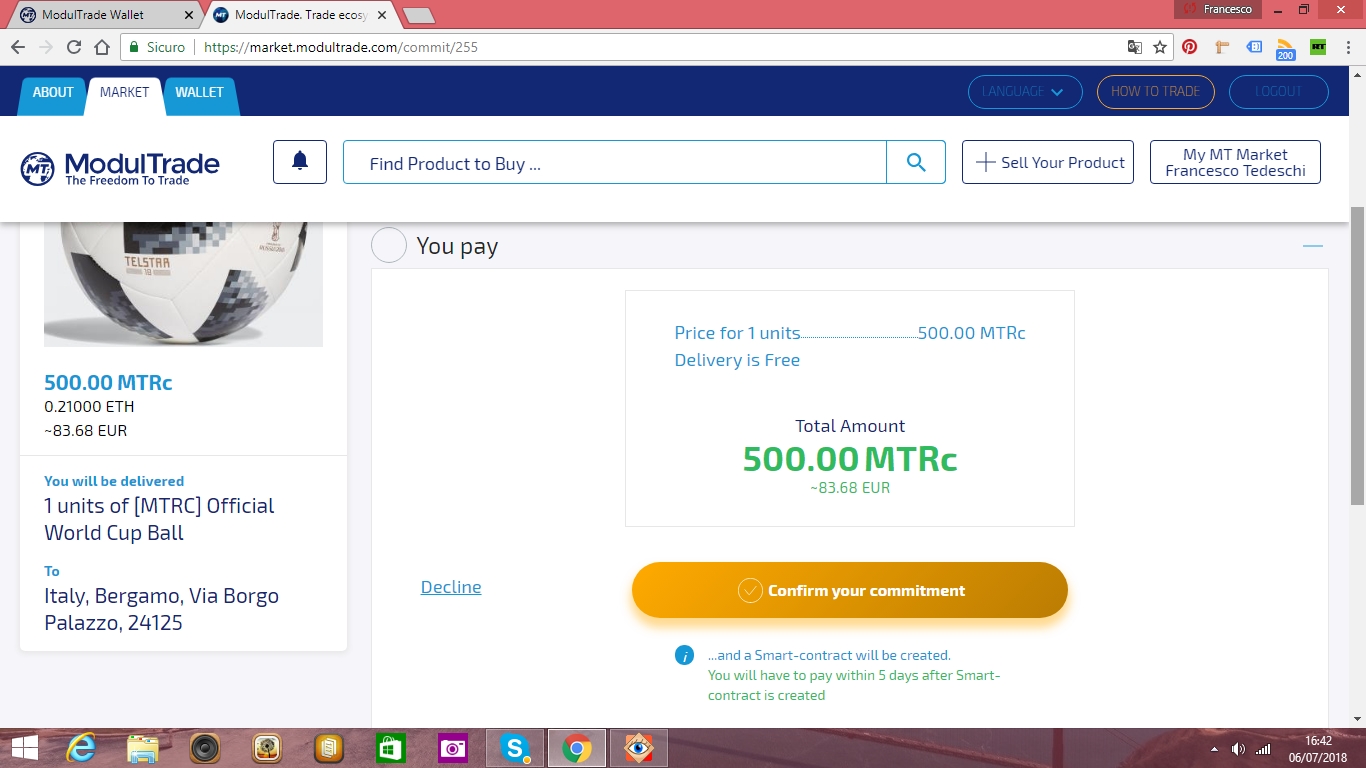
Task: Close the ModulTrade Wallet tab
Action: pyautogui.click(x=187, y=15)
